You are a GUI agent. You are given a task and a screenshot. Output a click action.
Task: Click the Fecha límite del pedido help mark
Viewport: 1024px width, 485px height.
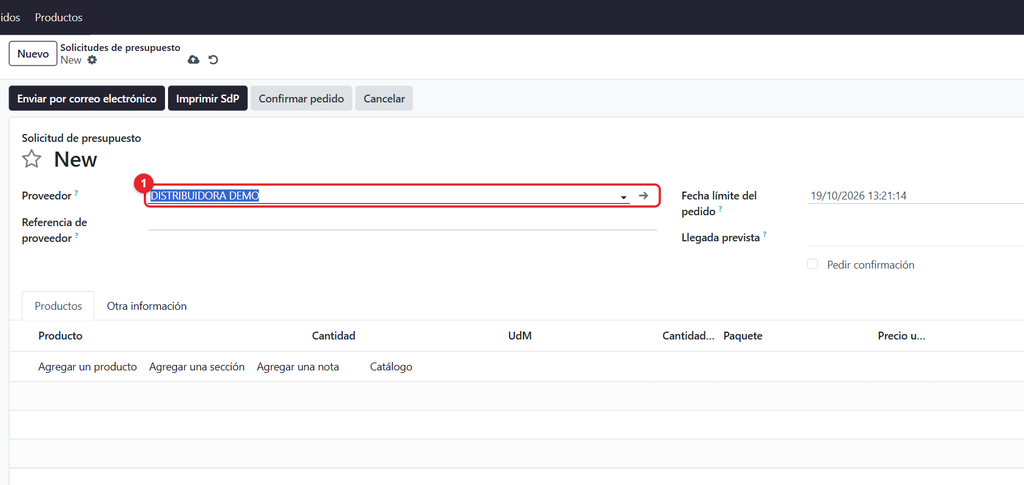(720, 209)
